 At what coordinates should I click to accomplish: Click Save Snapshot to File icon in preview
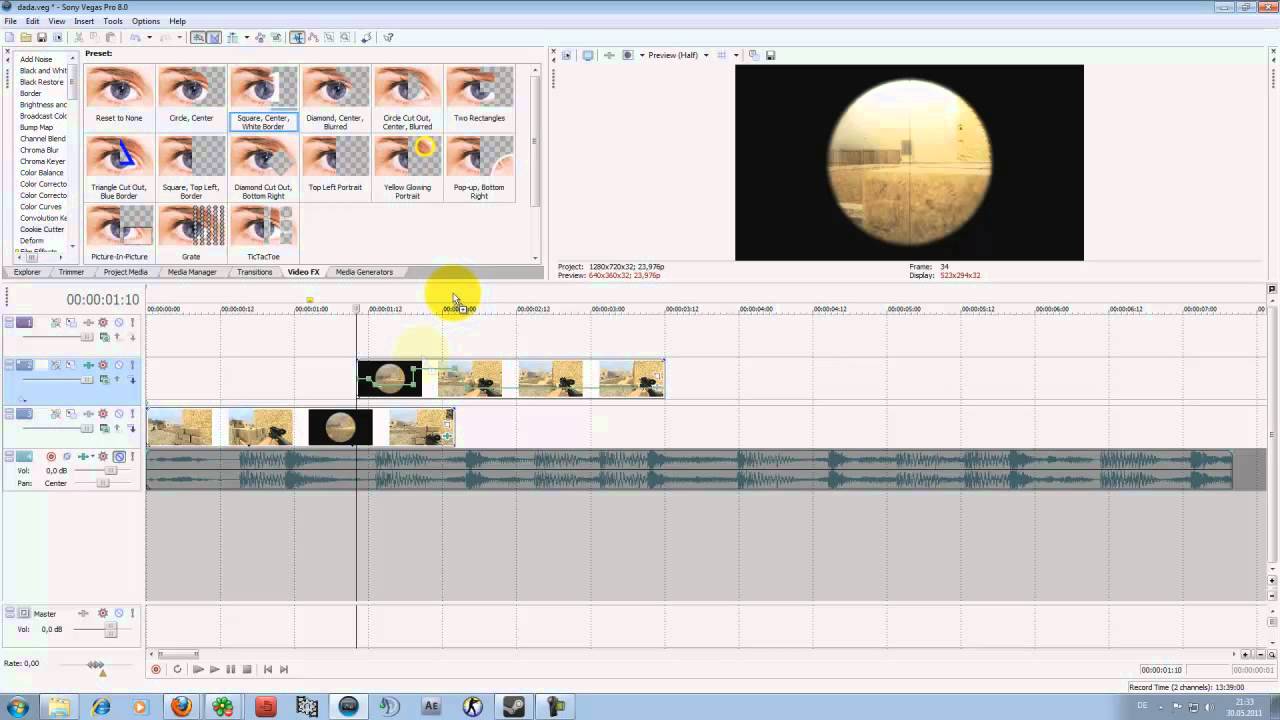(x=771, y=55)
